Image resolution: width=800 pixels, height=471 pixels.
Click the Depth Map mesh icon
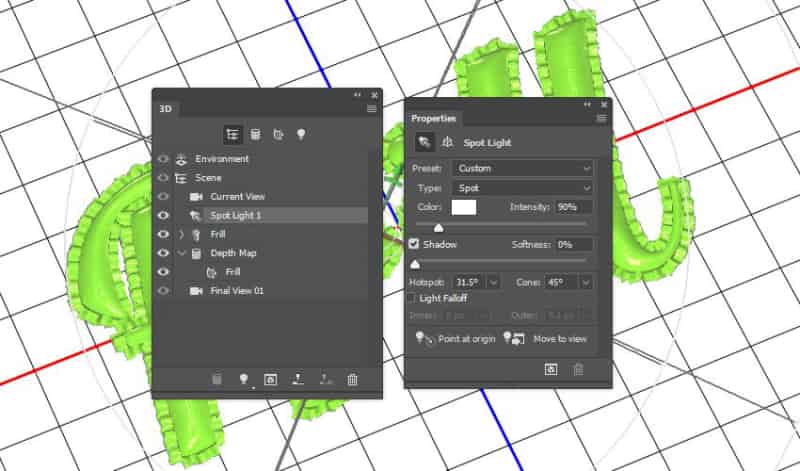(x=196, y=253)
